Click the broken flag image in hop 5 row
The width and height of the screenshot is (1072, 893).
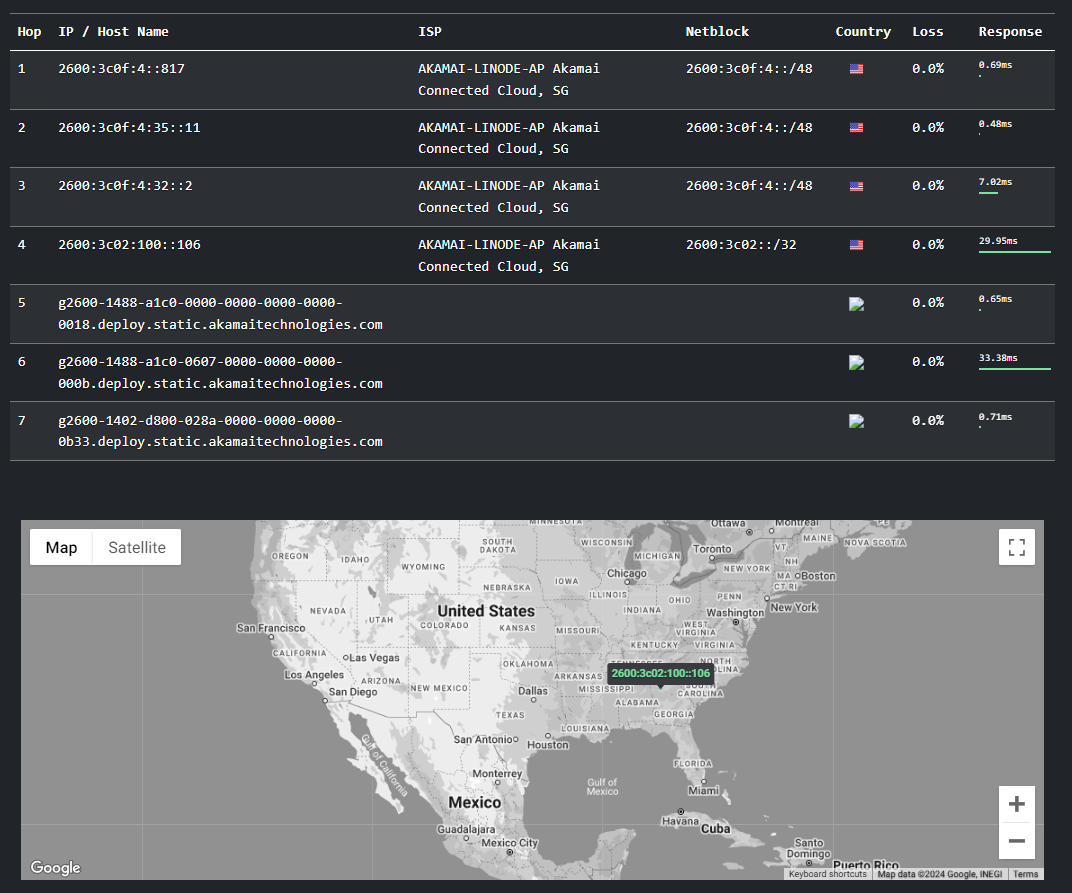point(856,304)
